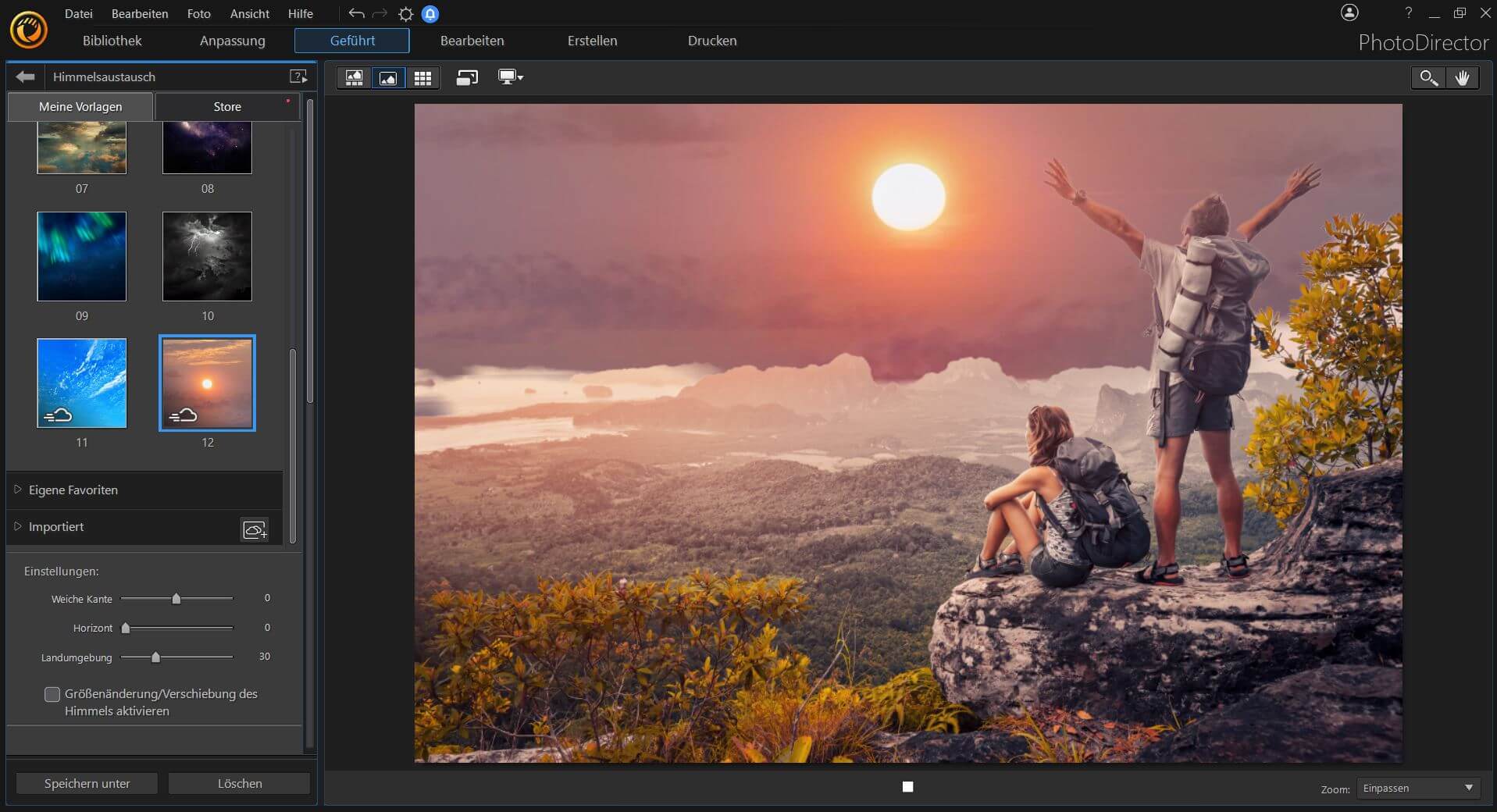Viewport: 1497px width, 812px height.
Task: Click the PhotoDirector logo icon
Action: click(29, 30)
